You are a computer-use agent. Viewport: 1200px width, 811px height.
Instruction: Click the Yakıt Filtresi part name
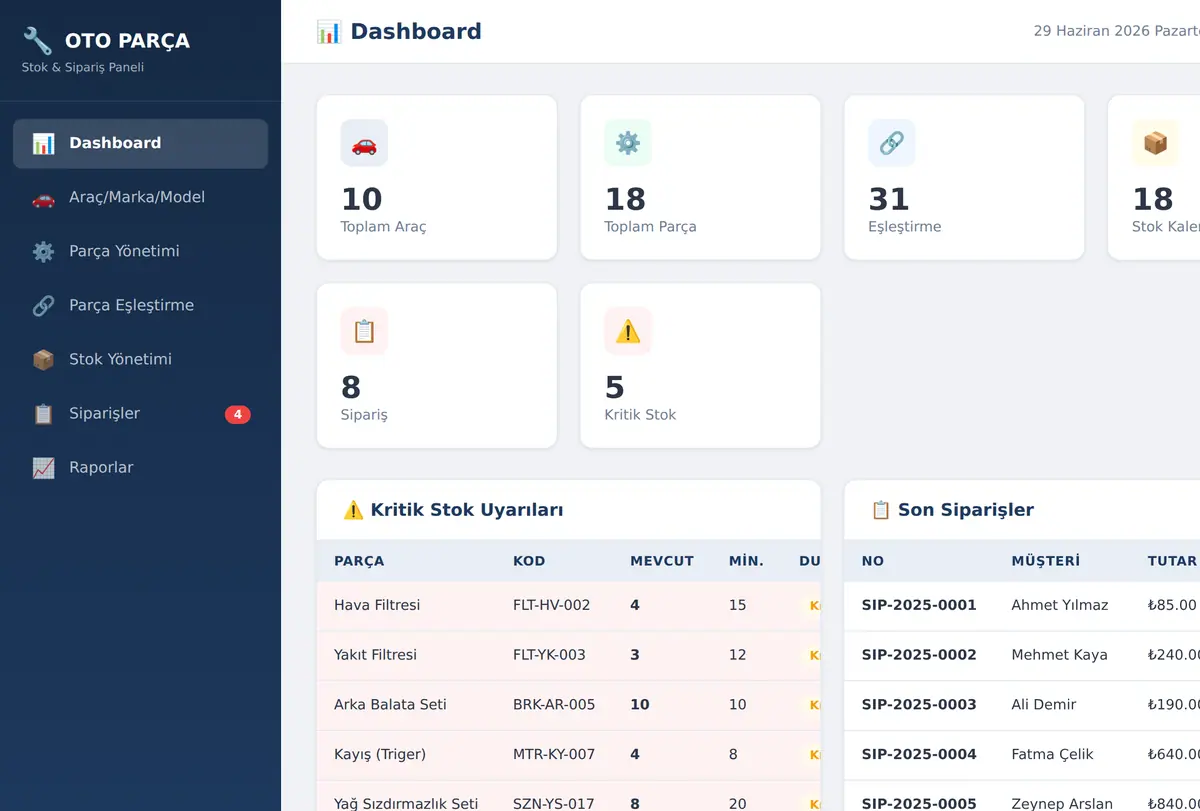coord(375,655)
